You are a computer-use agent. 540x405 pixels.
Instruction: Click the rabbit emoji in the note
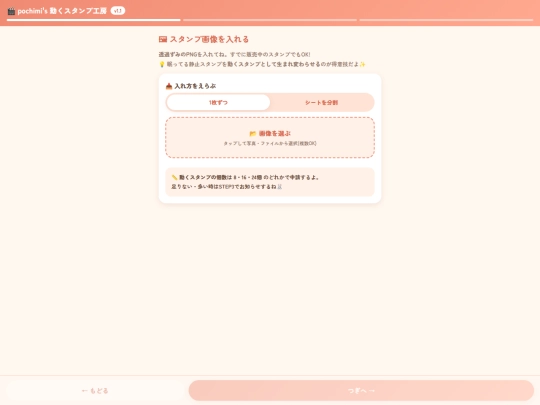tap(280, 187)
